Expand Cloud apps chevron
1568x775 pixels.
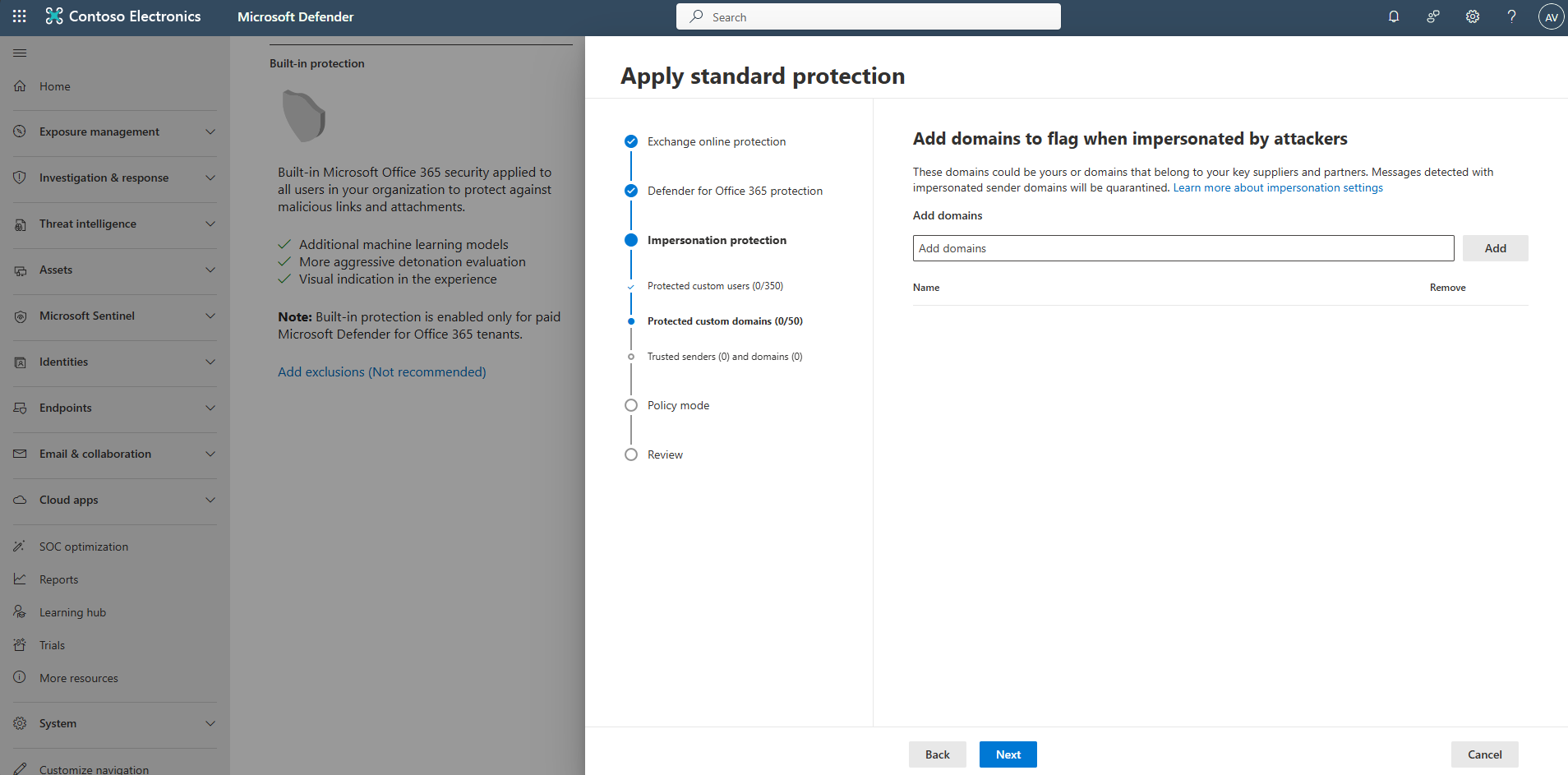(210, 500)
